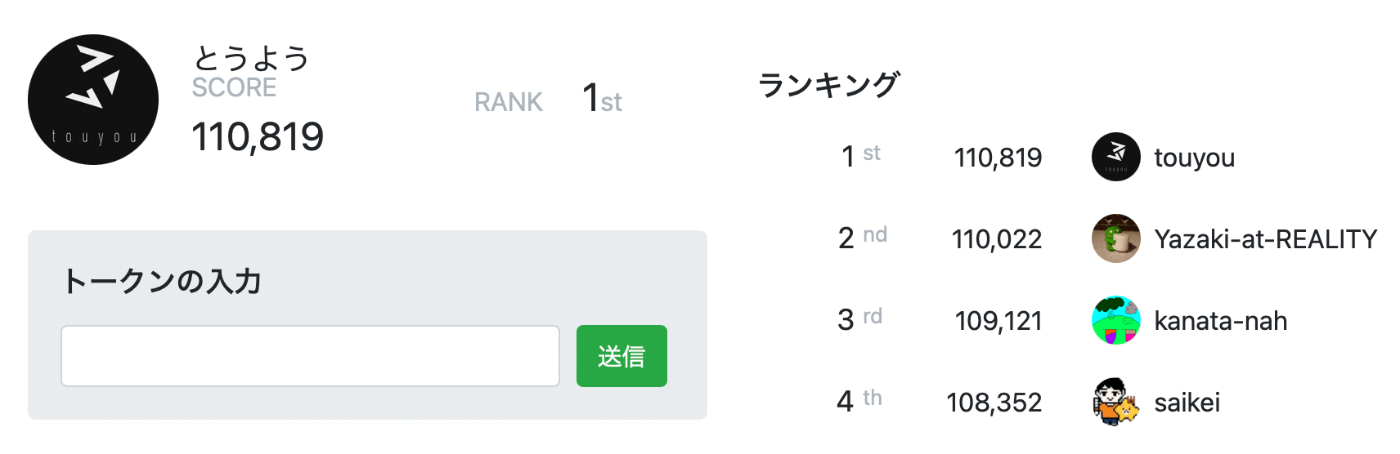Click saikei's avatar icon
This screenshot has width=1400, height=454.
point(1116,402)
